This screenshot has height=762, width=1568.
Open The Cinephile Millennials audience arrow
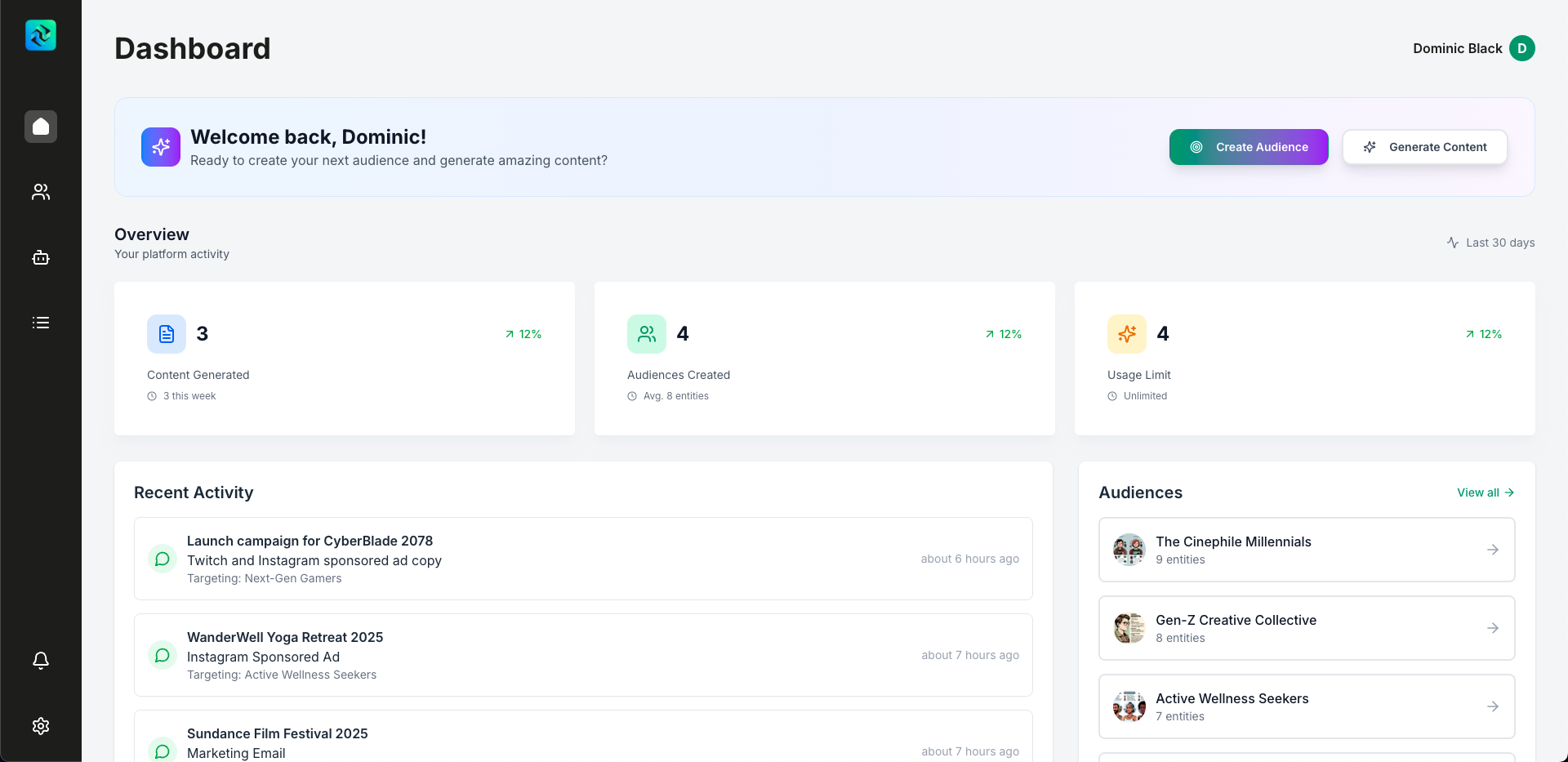pyautogui.click(x=1492, y=550)
